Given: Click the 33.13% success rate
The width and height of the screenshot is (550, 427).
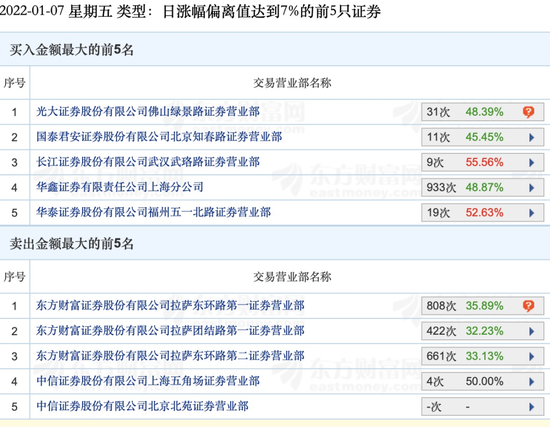Looking at the screenshot, I should click(484, 356).
